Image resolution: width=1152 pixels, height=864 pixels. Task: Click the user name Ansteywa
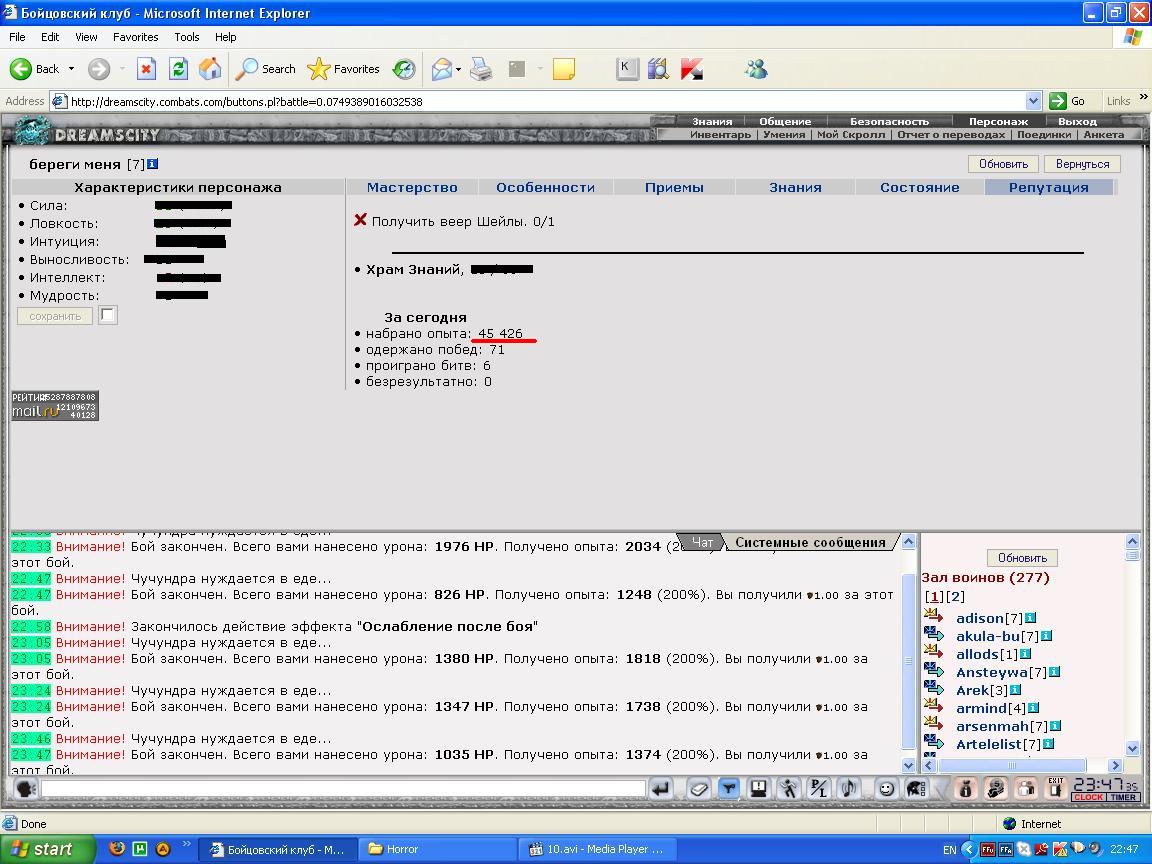tap(992, 672)
